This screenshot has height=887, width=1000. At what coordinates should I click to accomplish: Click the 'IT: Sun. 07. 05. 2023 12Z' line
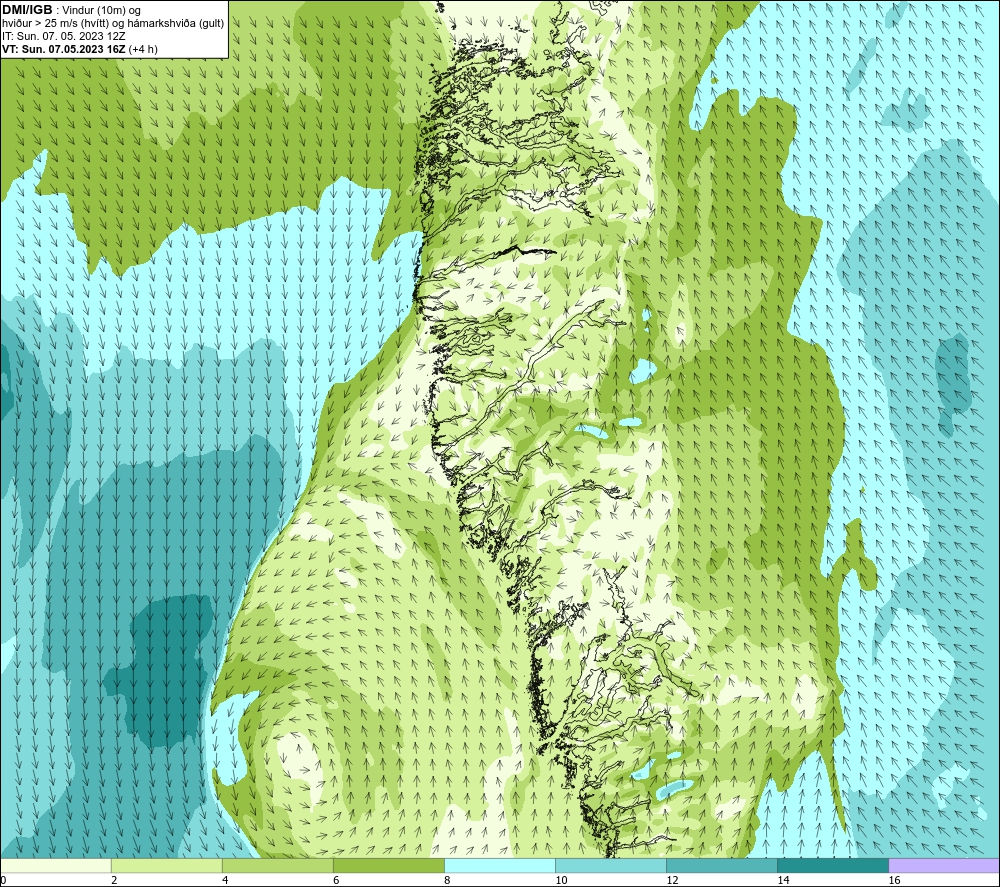point(64,36)
